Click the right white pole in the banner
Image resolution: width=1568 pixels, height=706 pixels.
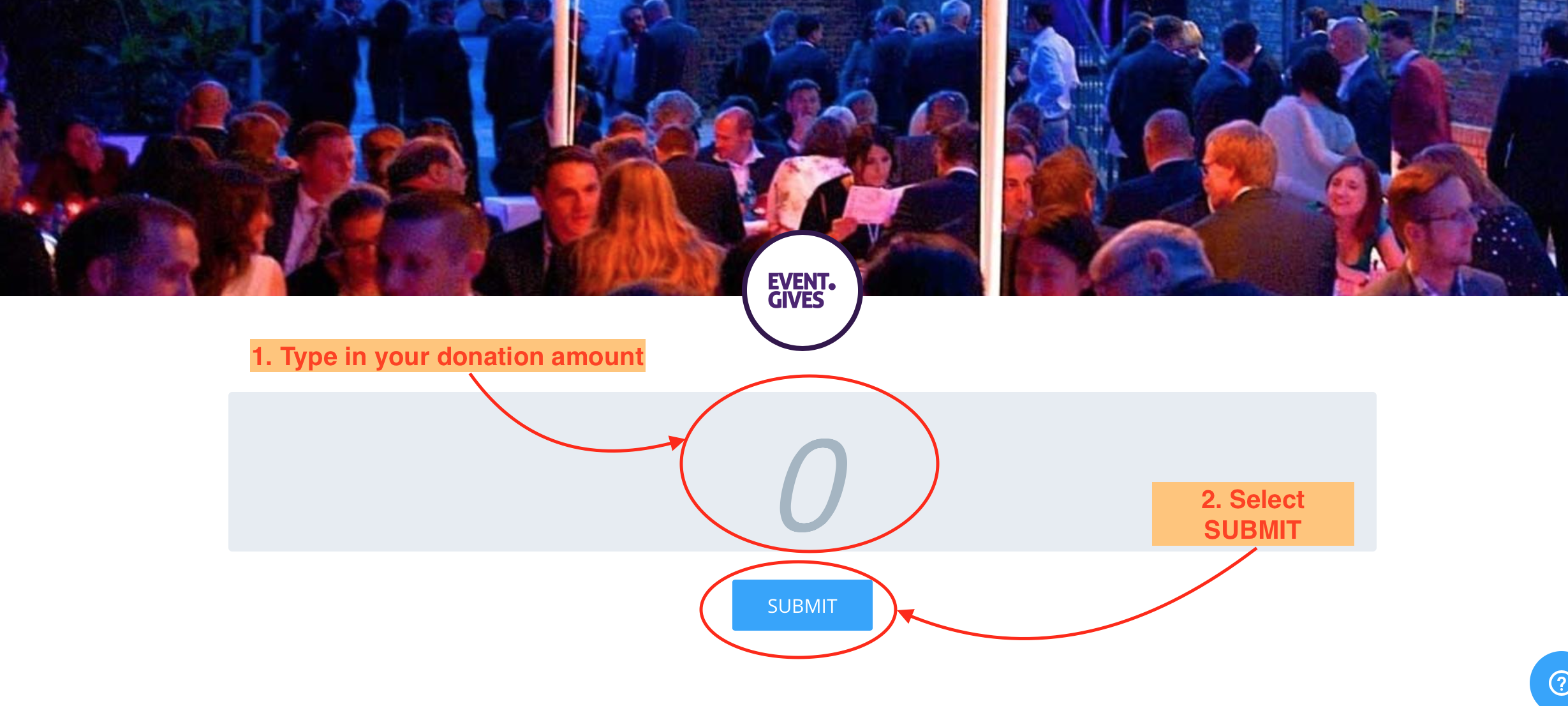coord(992,147)
